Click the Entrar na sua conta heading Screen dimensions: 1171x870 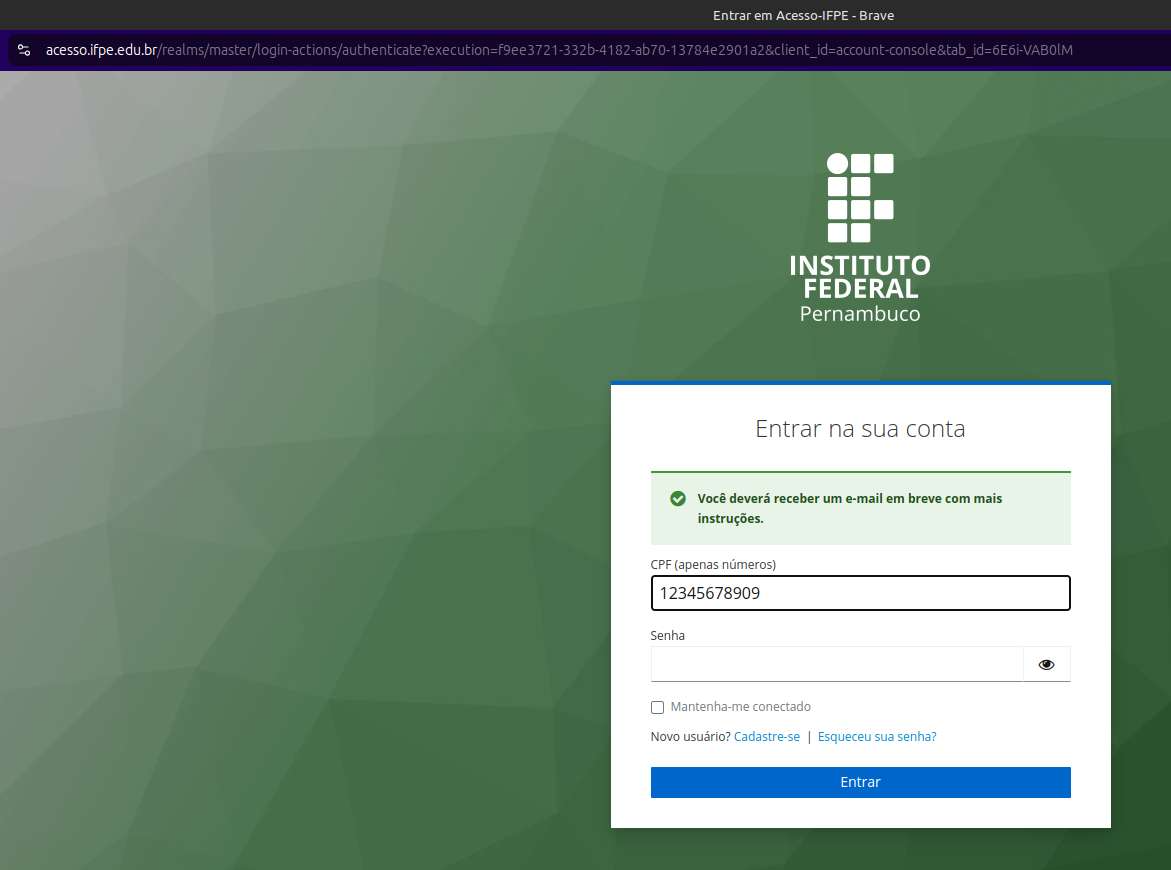860,430
